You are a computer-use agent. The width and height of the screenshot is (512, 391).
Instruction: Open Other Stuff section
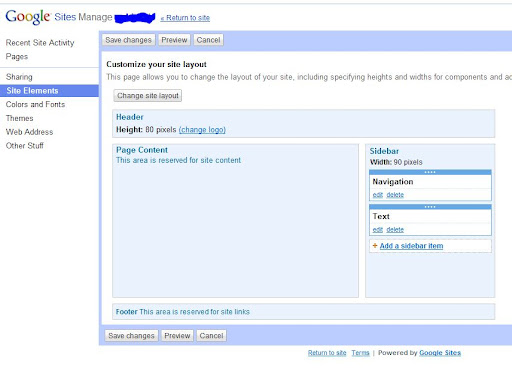25,146
